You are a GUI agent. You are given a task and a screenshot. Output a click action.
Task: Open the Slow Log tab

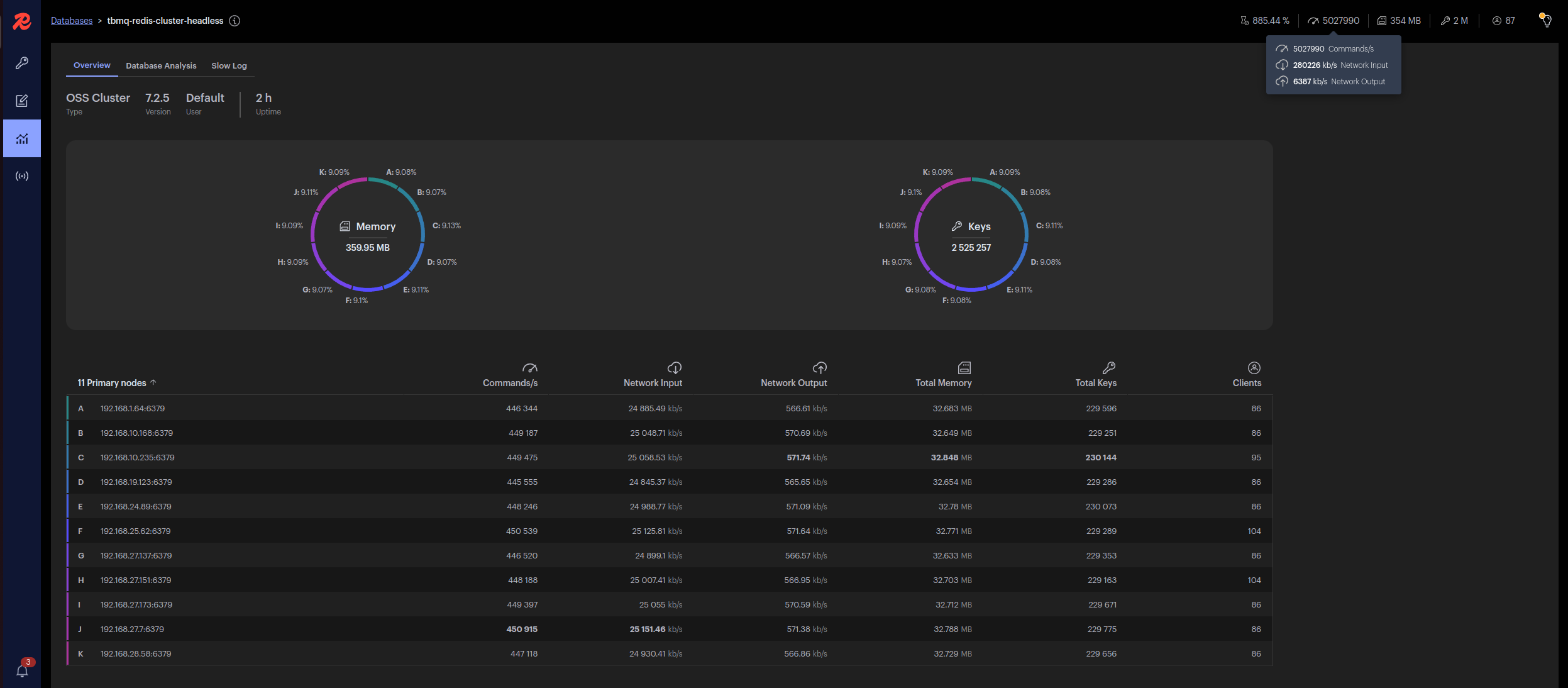pyautogui.click(x=229, y=65)
